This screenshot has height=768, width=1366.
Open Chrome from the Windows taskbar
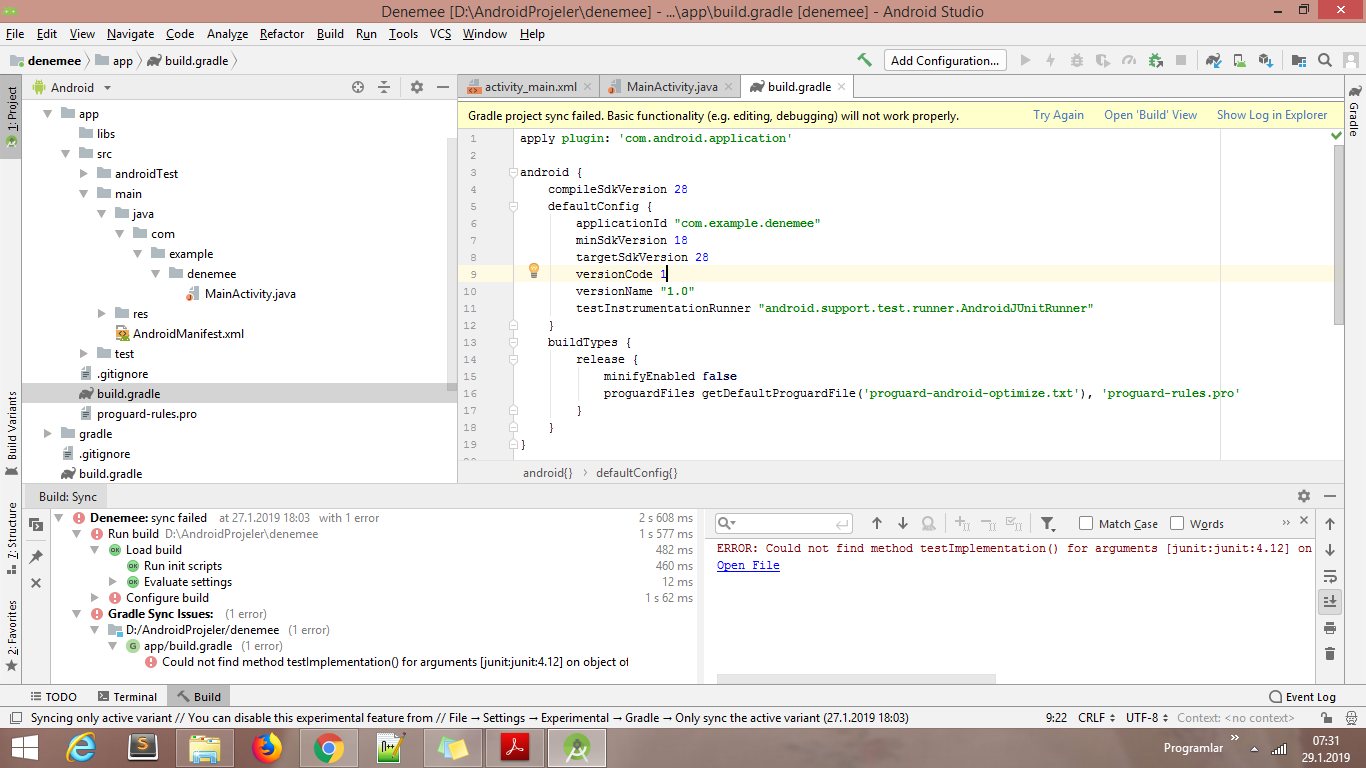(x=328, y=748)
